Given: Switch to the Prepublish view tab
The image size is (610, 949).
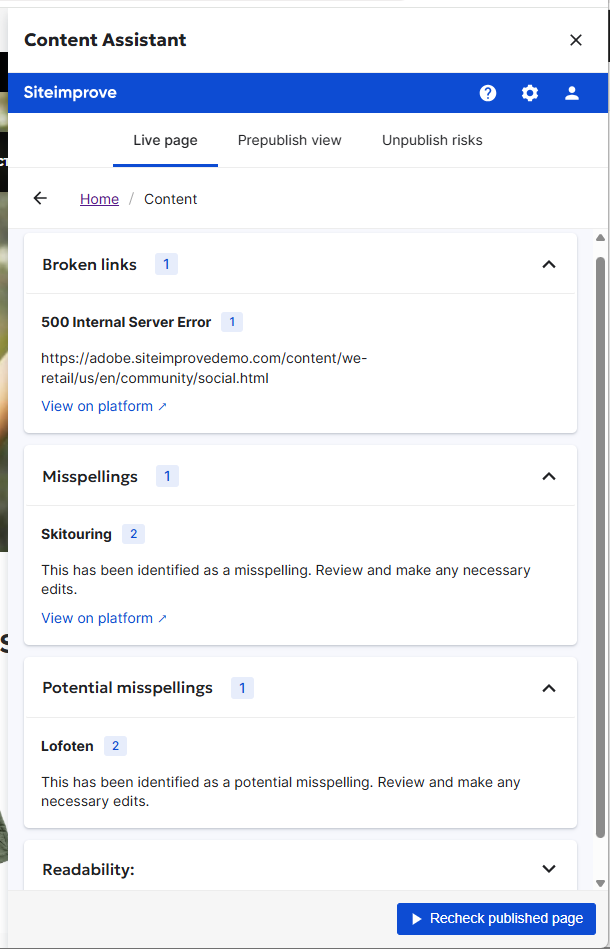Looking at the screenshot, I should pos(289,140).
